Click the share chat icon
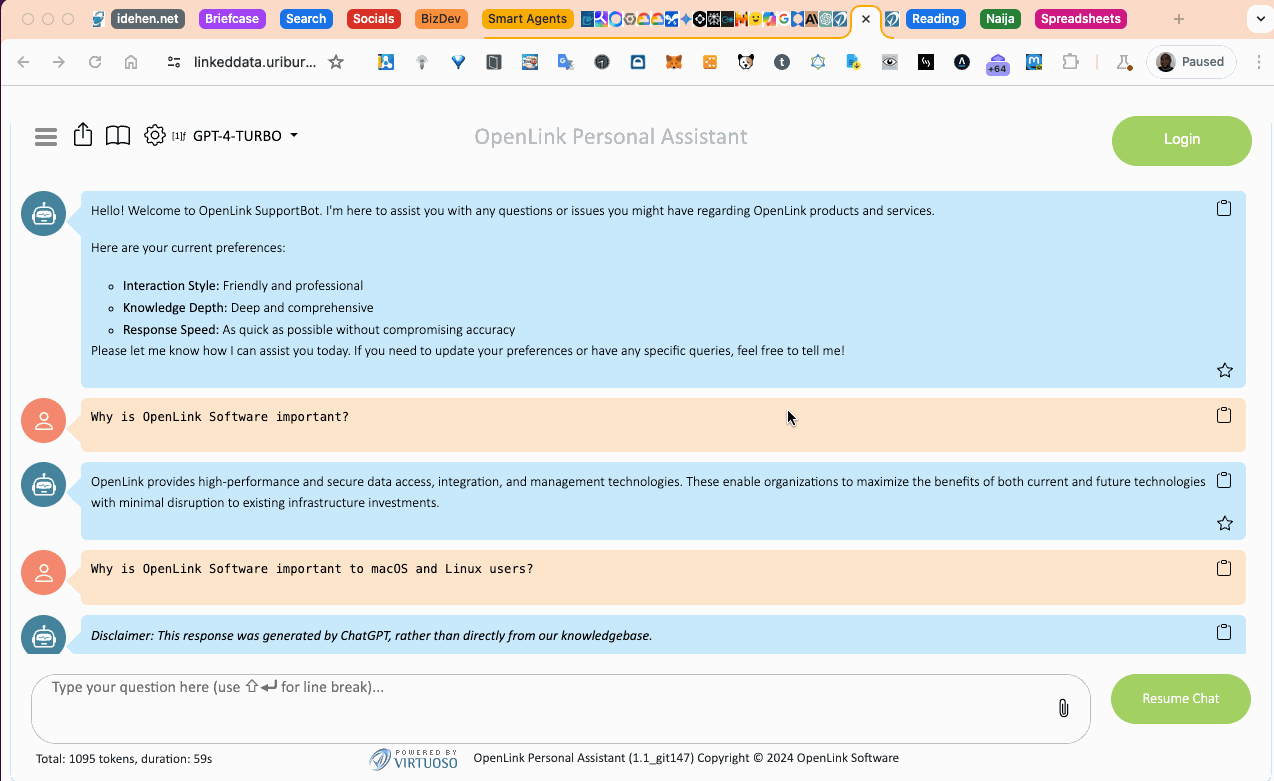 [83, 135]
